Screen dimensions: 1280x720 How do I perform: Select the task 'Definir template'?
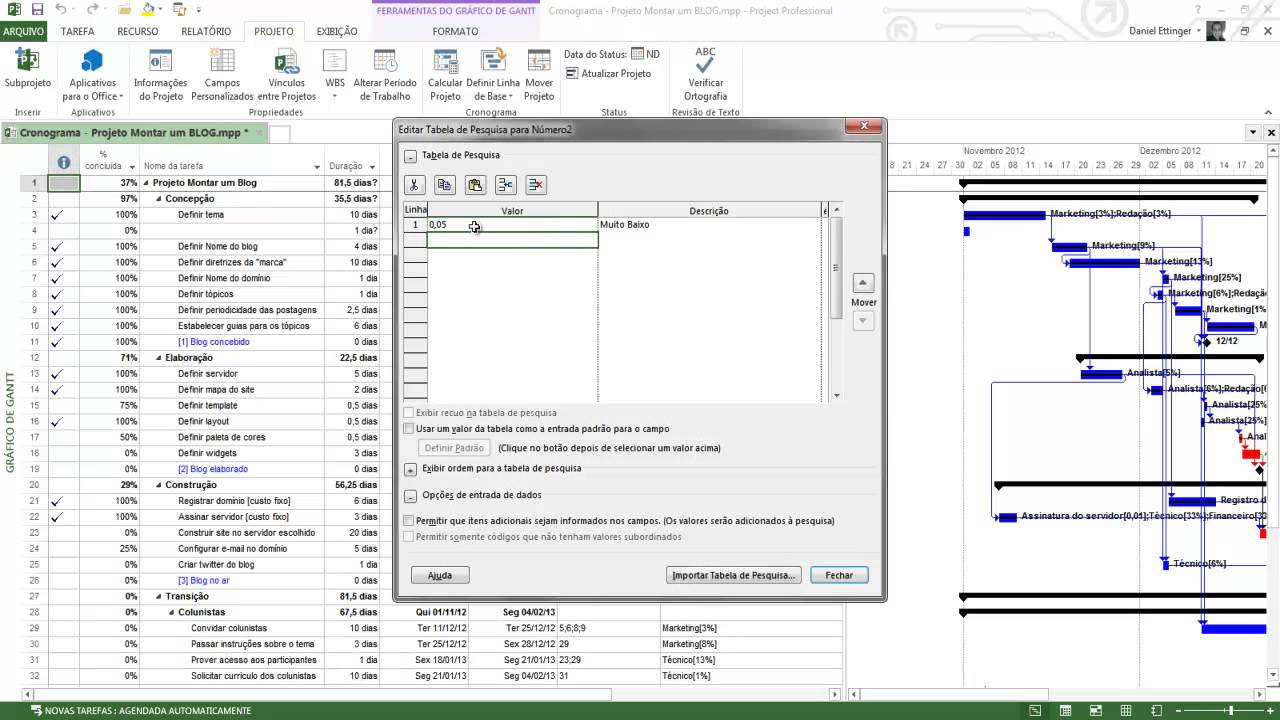point(208,405)
